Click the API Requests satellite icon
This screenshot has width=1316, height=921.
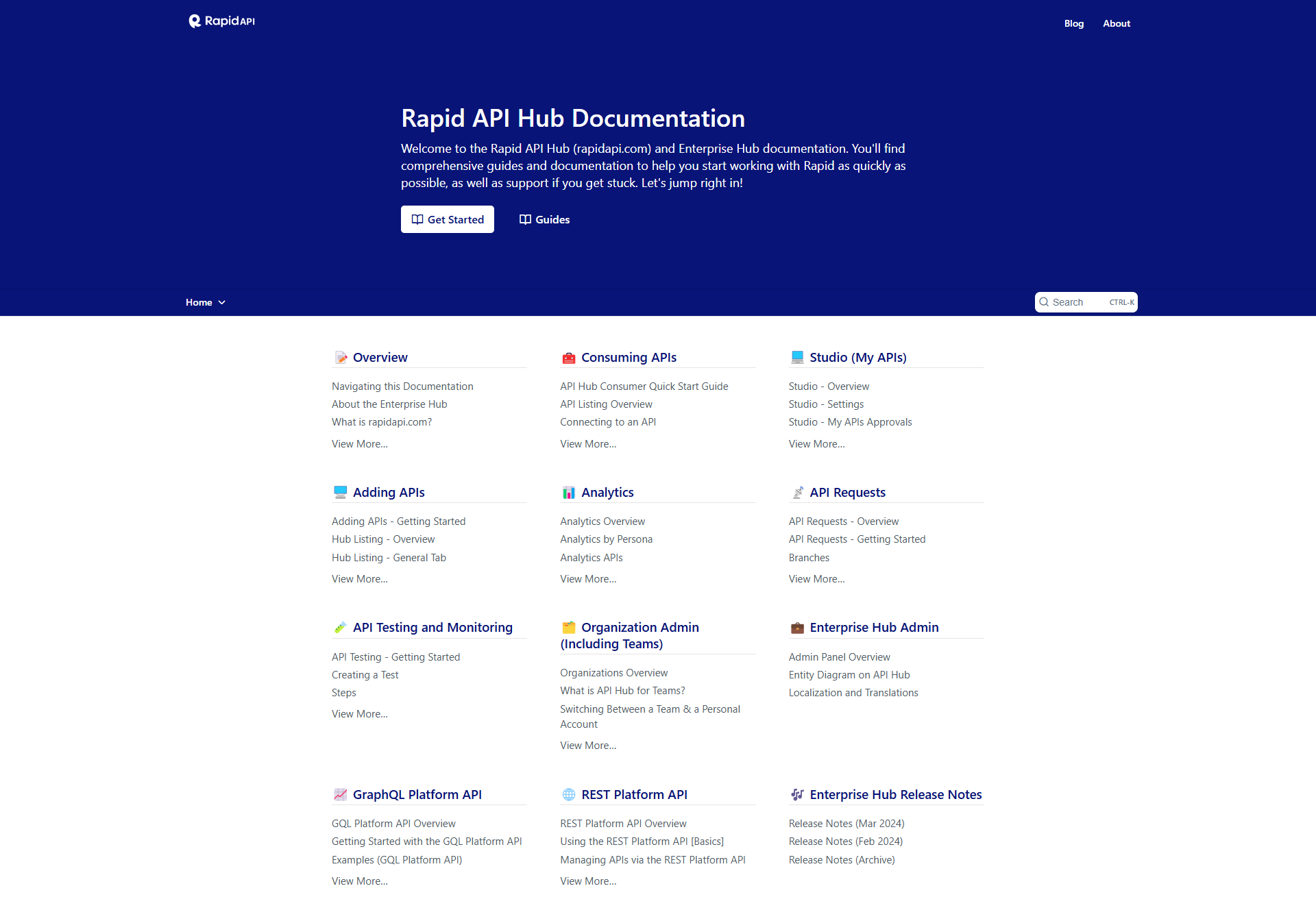797,492
